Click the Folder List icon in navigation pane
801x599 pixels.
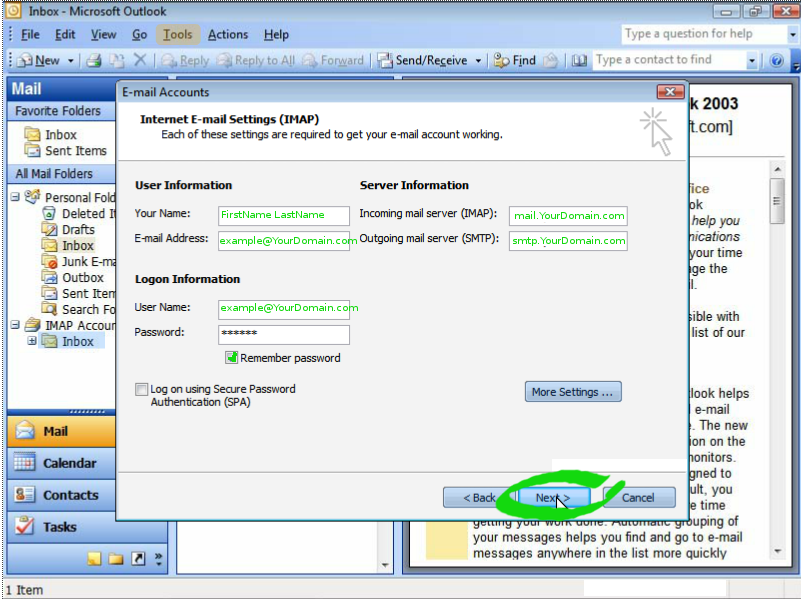tap(116, 558)
